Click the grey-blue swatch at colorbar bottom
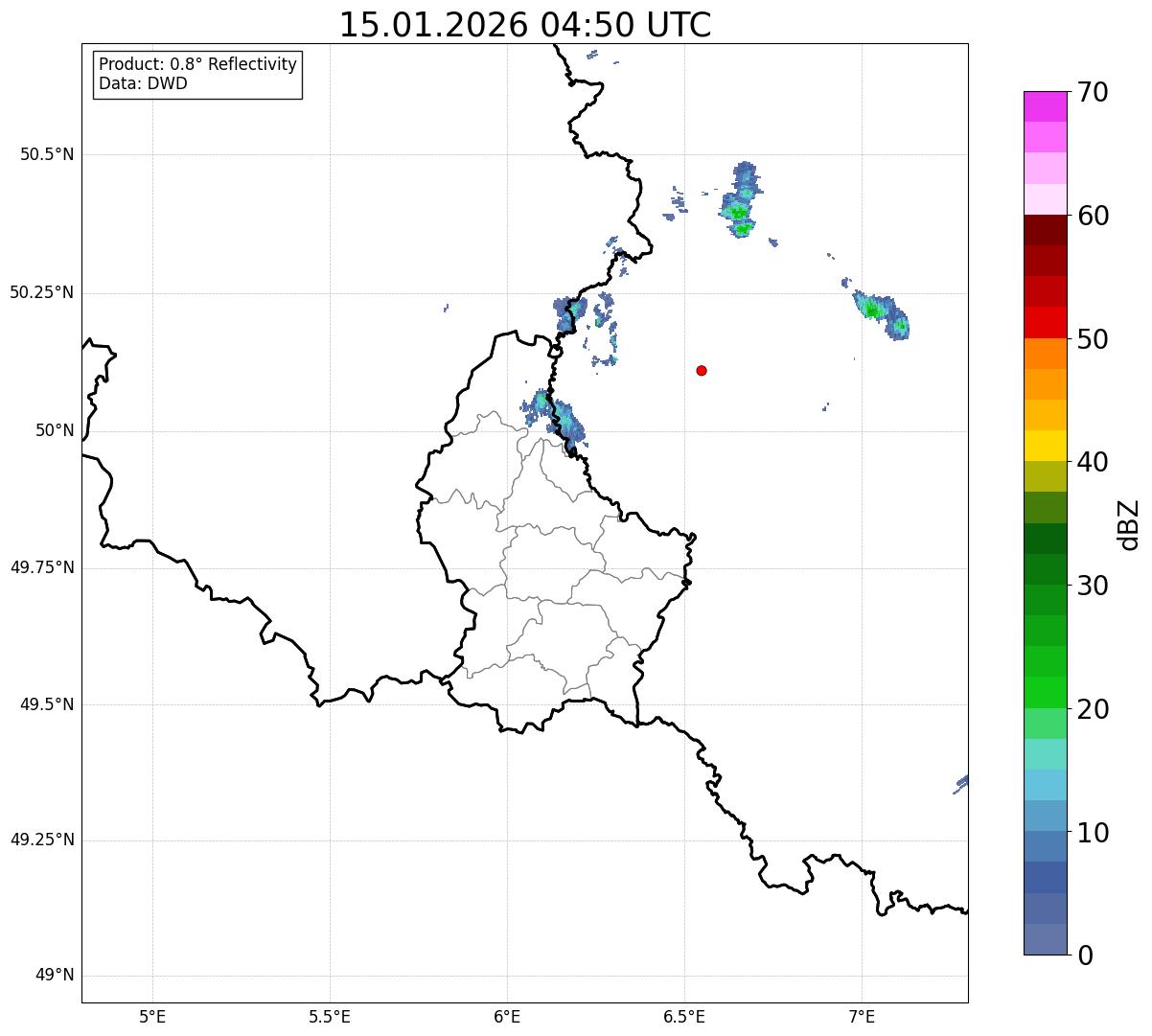This screenshot has height=1036, width=1152. tap(1046, 939)
